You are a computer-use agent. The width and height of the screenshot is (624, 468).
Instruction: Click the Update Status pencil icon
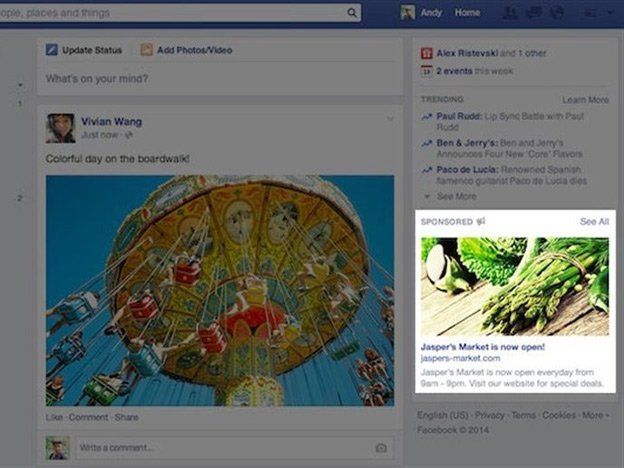tap(52, 50)
